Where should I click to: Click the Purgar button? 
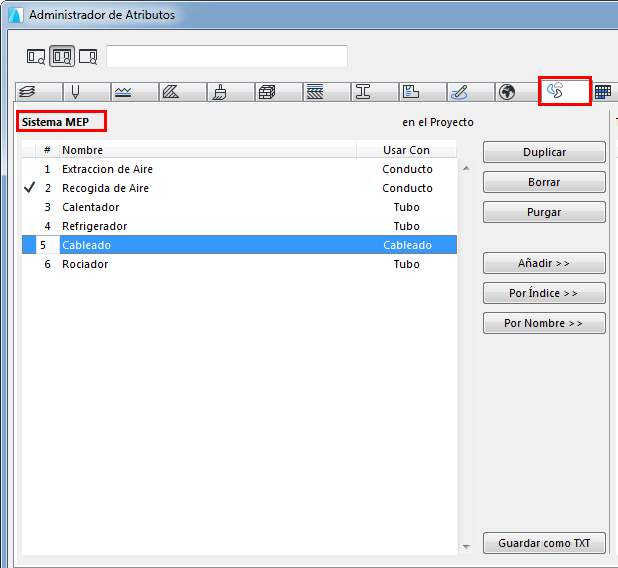544,212
